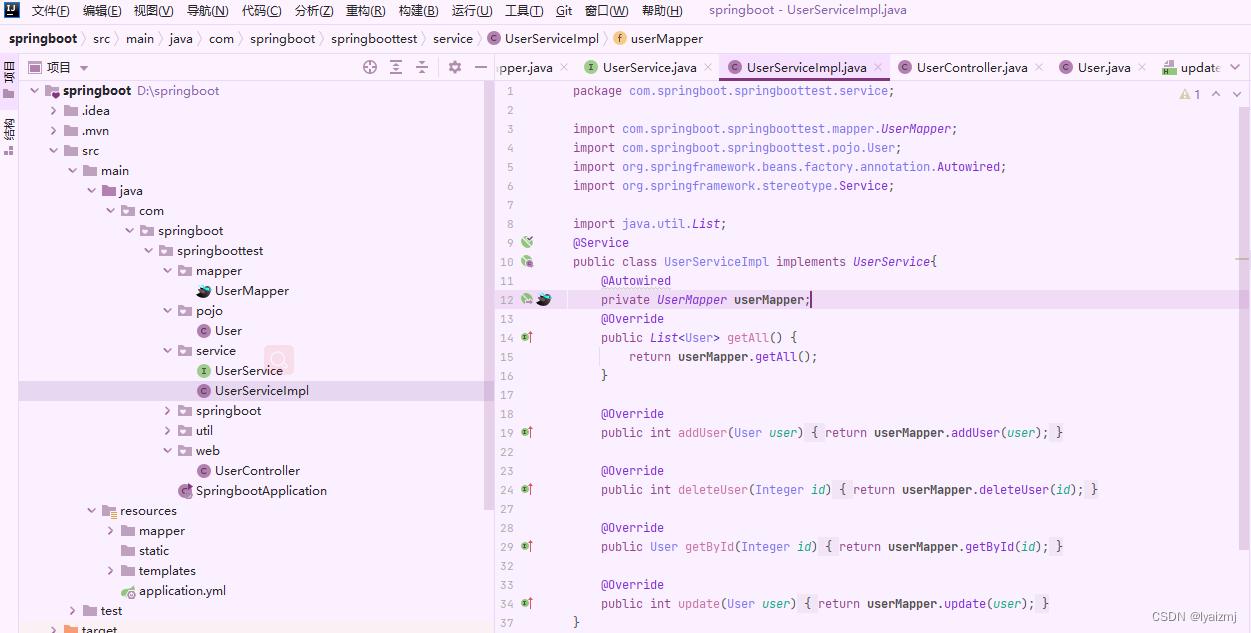Collapse the springboottest package folder

[148, 250]
